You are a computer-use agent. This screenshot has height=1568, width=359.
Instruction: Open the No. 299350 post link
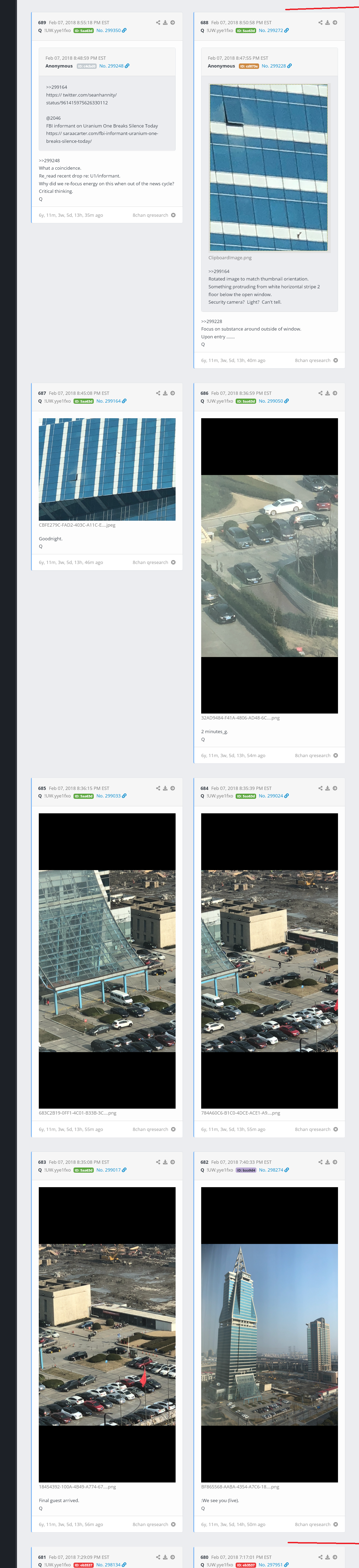coord(111,30)
